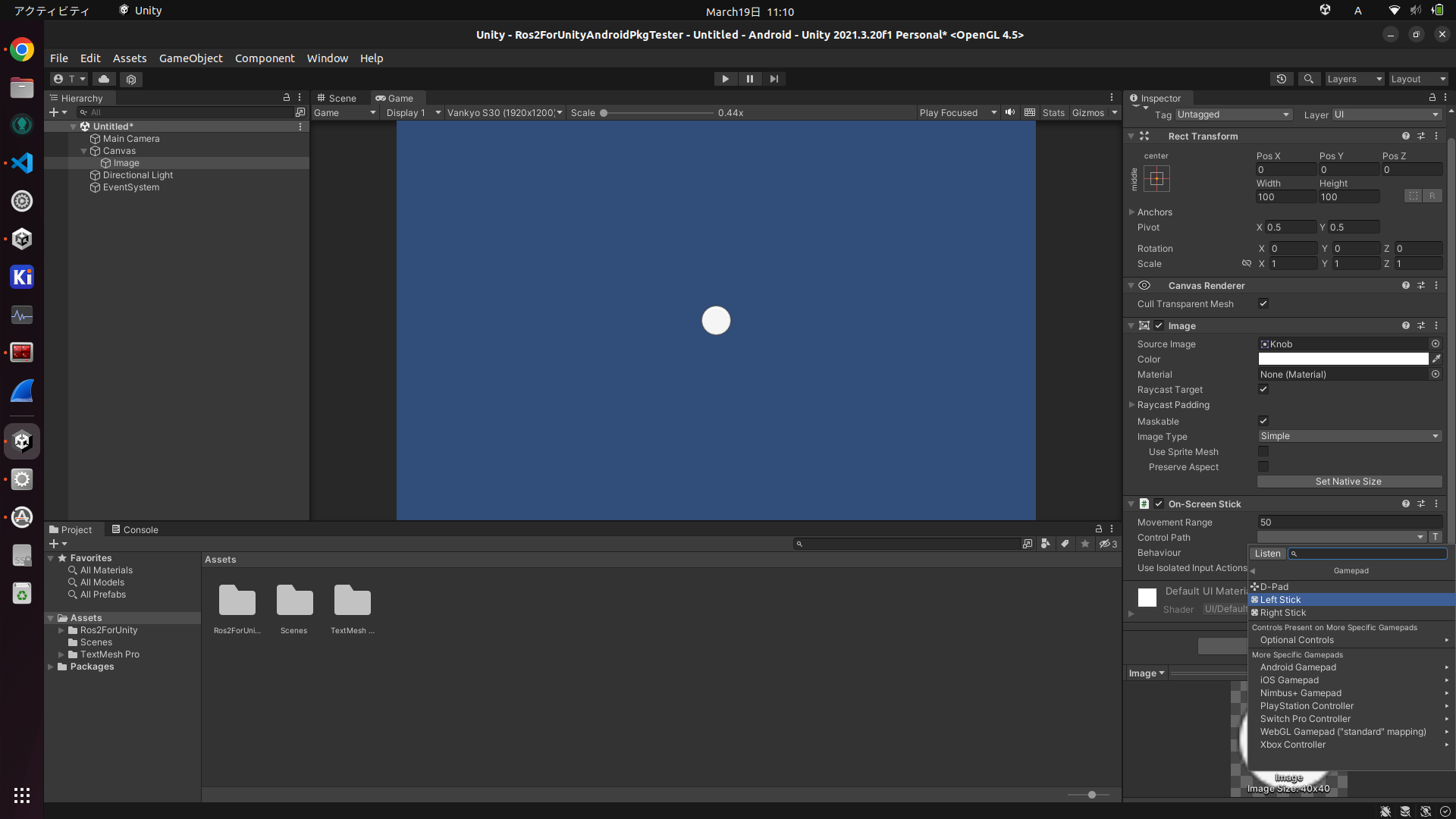Mute audio in Game view
Image resolution: width=1456 pixels, height=819 pixels.
1010,112
